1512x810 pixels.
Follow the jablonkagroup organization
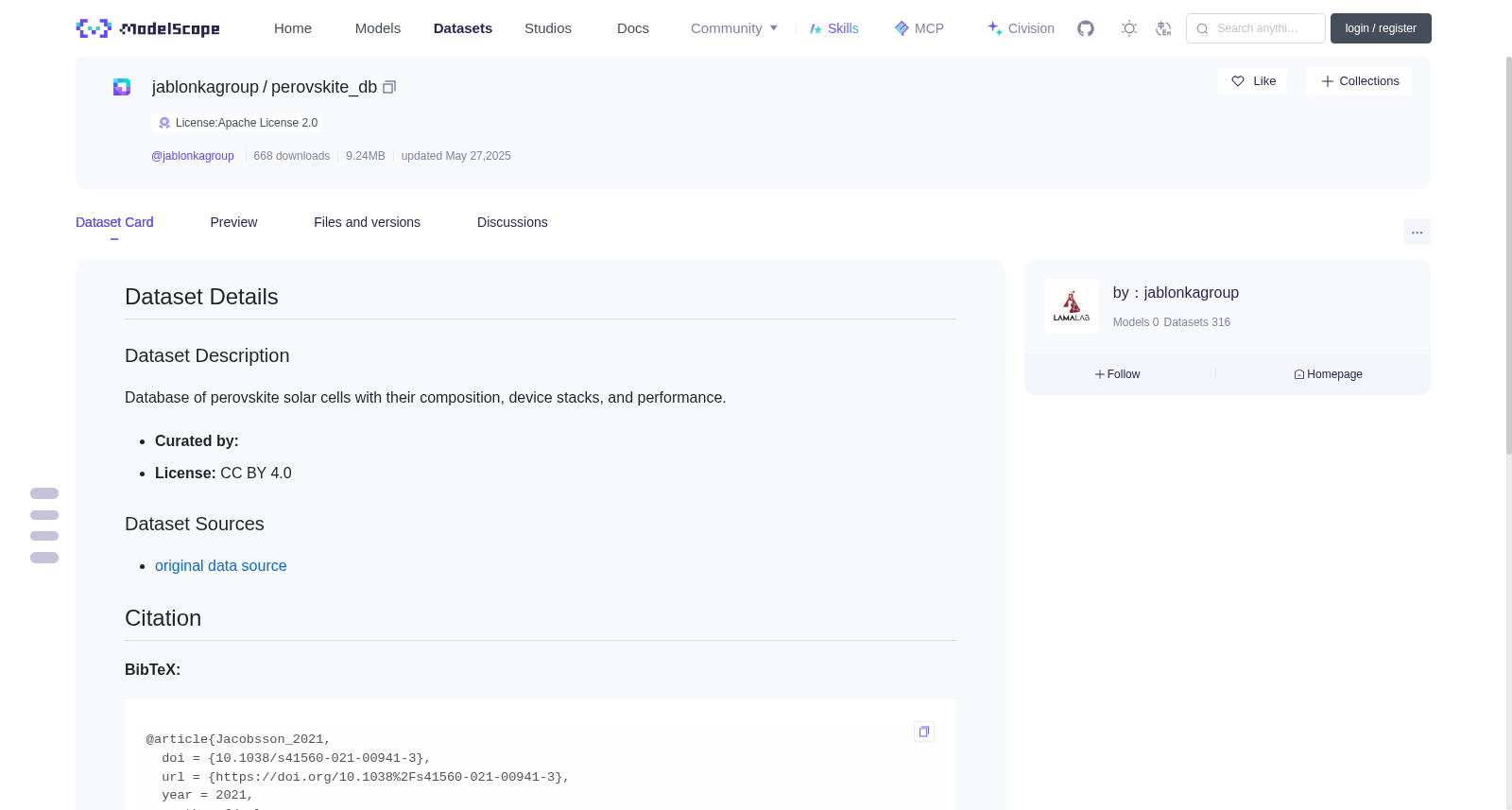click(x=1118, y=374)
